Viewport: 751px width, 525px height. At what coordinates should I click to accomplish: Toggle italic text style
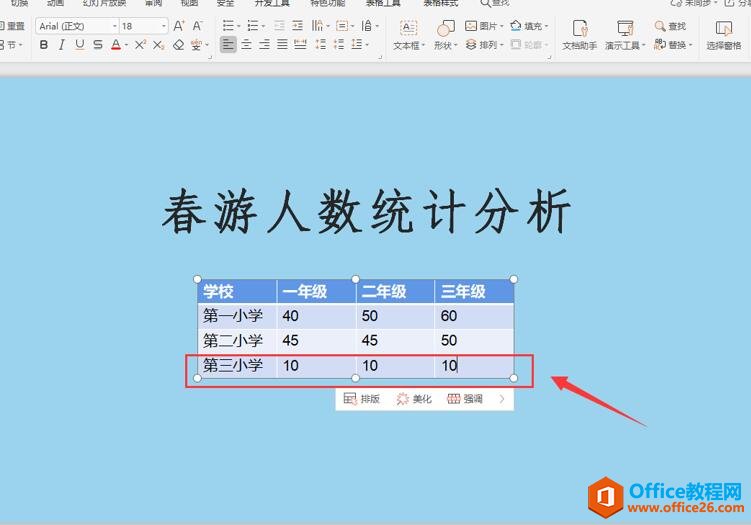tap(62, 45)
